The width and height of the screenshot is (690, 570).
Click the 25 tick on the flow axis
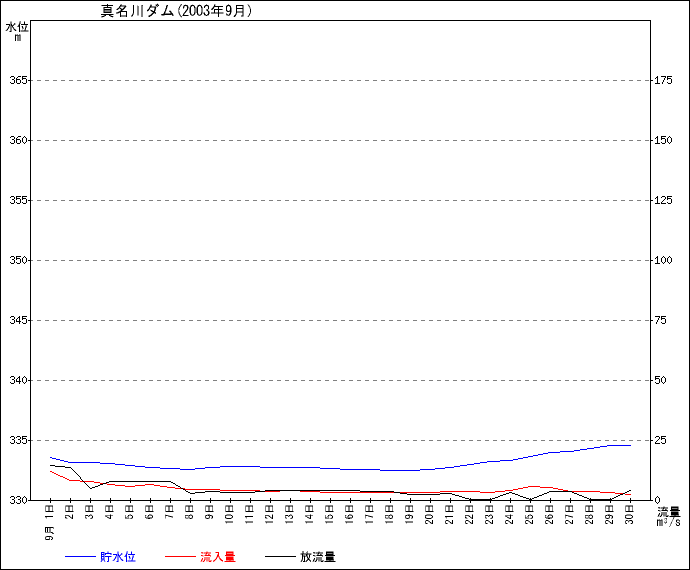[659, 440]
